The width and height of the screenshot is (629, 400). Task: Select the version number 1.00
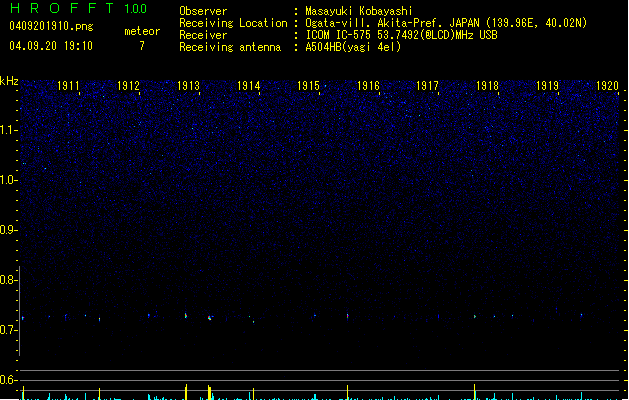point(135,8)
